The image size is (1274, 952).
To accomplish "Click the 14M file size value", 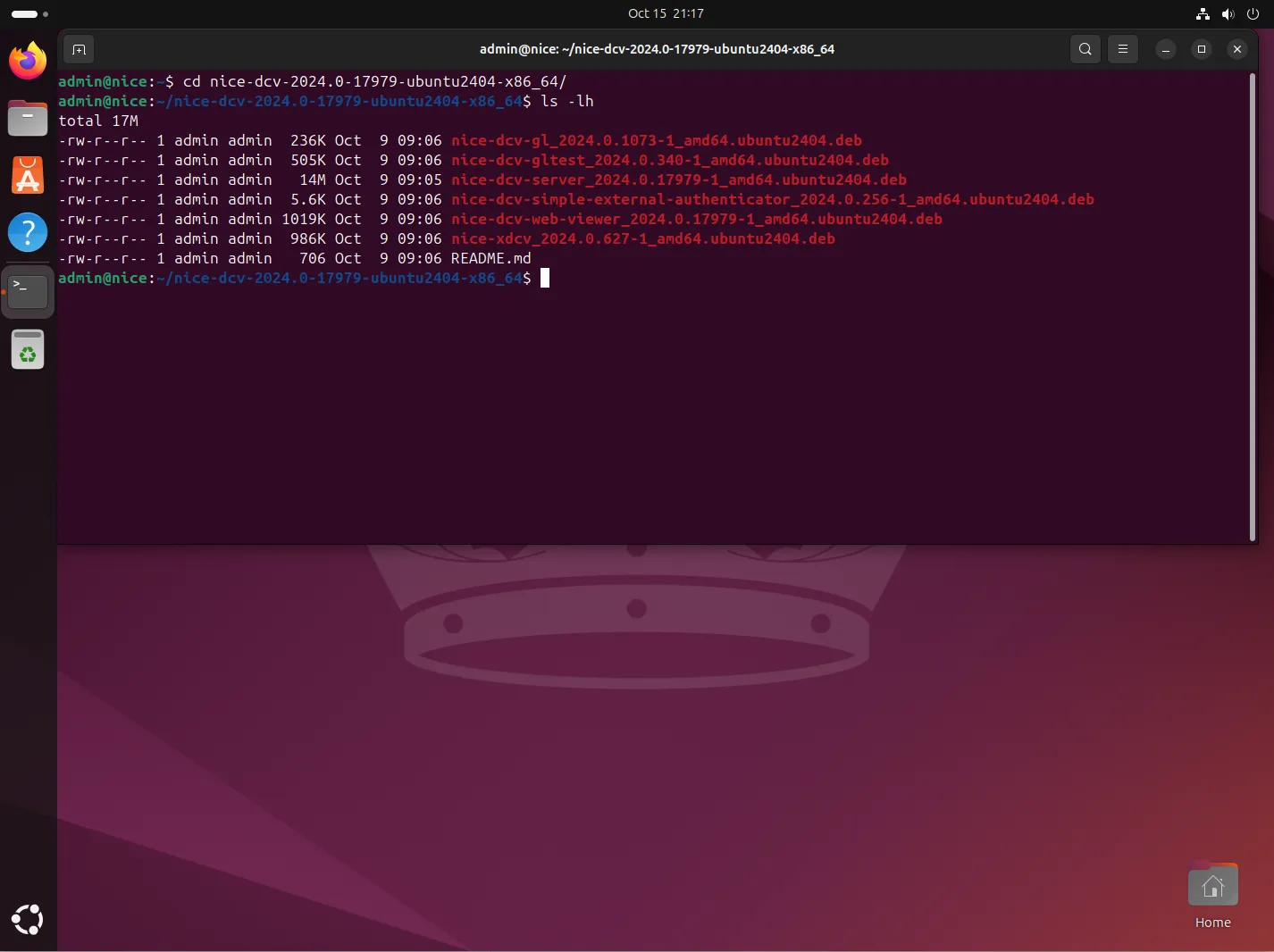I will [x=313, y=180].
